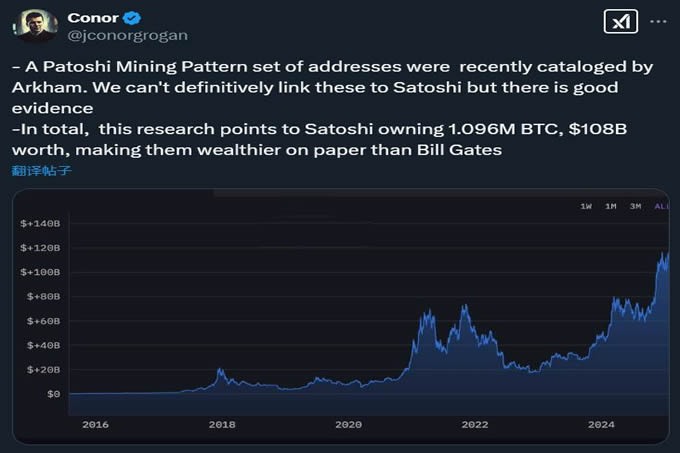The height and width of the screenshot is (453, 680).
Task: Click the 2022 x-axis label
Action: click(x=474, y=425)
